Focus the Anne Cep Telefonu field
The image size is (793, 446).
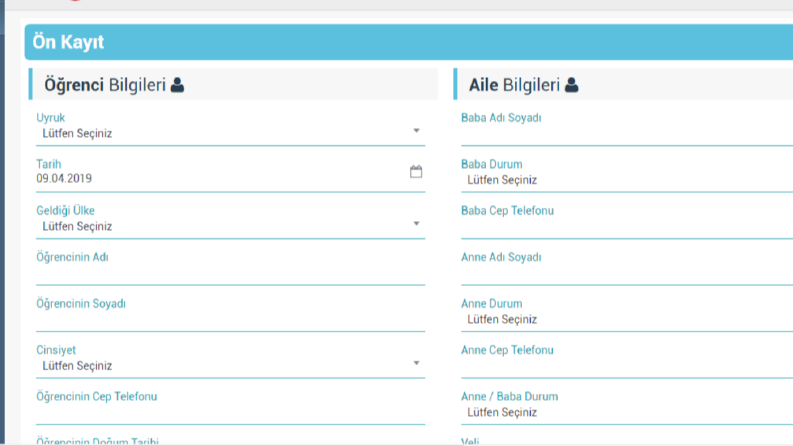pos(627,367)
